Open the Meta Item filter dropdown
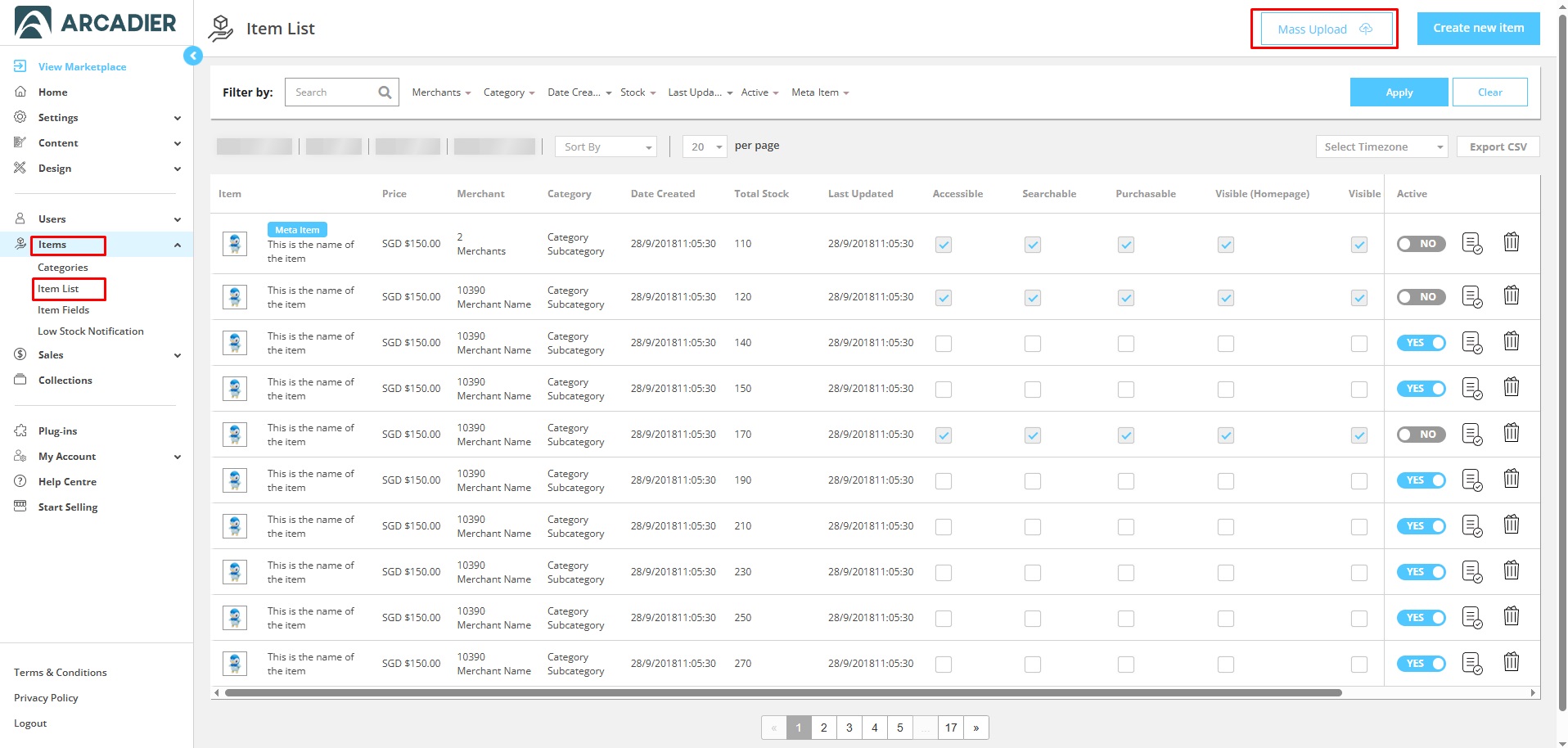Image resolution: width=1568 pixels, height=748 pixels. [x=820, y=92]
